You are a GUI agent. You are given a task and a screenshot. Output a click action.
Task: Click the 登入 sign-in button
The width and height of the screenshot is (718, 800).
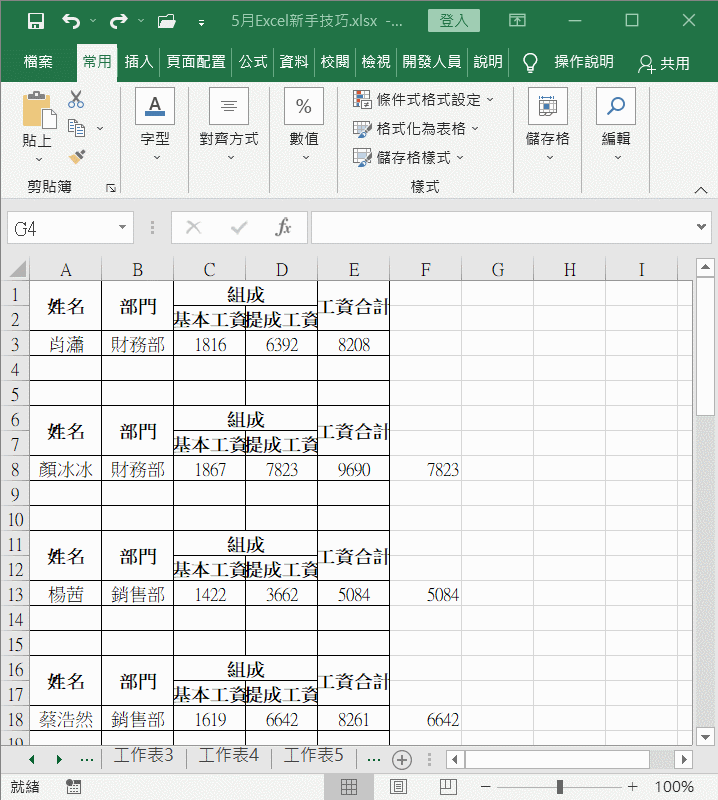click(453, 21)
